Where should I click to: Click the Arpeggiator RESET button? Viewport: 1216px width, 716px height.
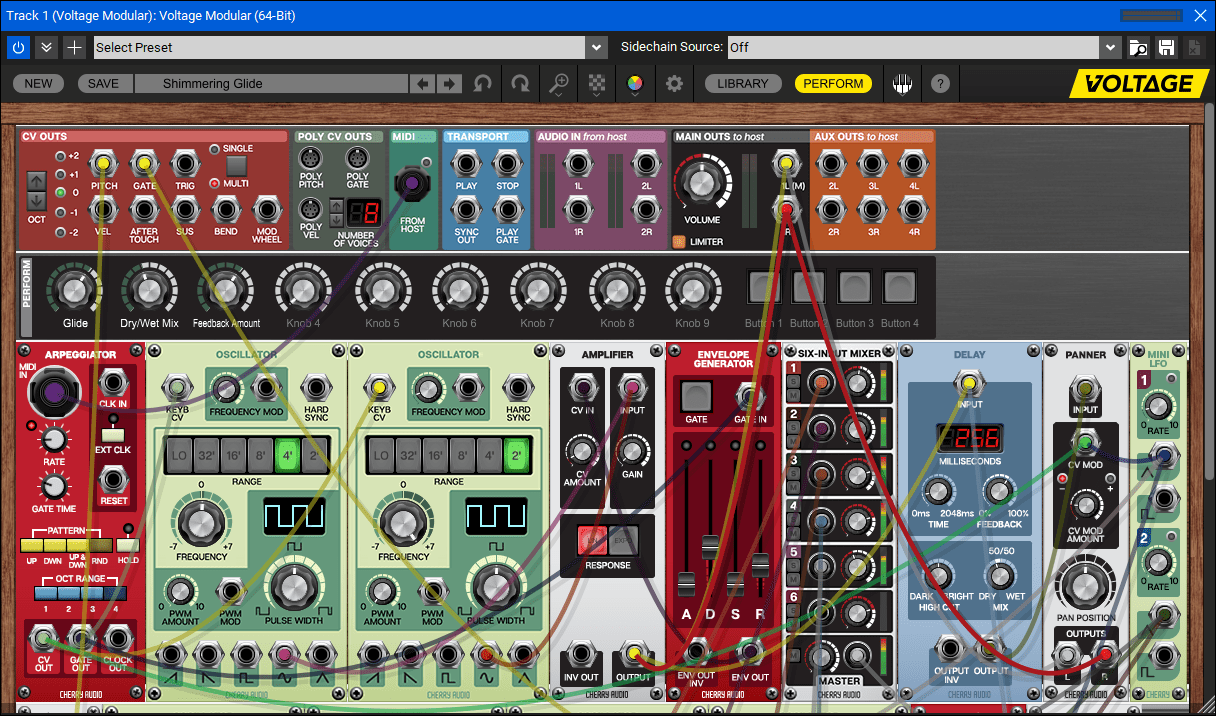[x=114, y=480]
